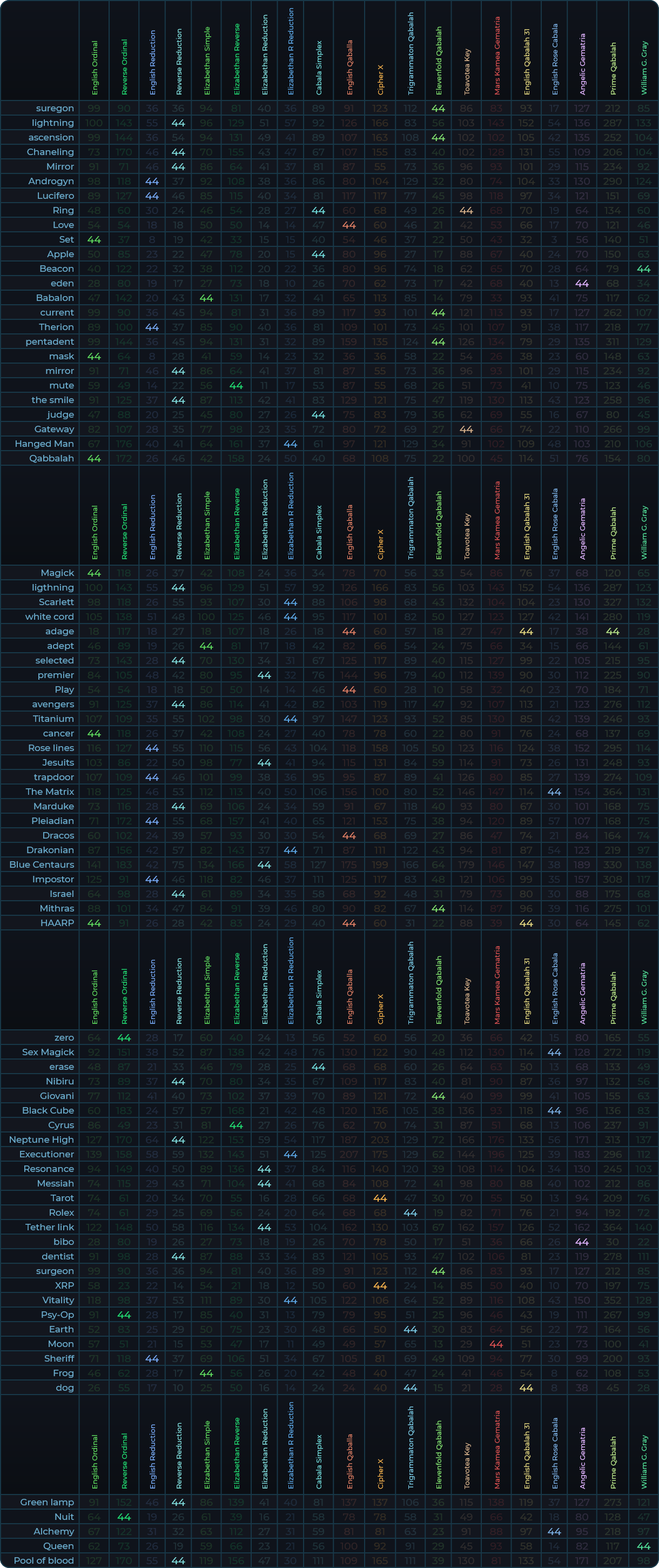Click the 'Psy-Op' row label
This screenshot has width=659, height=1568.
coord(58,1315)
